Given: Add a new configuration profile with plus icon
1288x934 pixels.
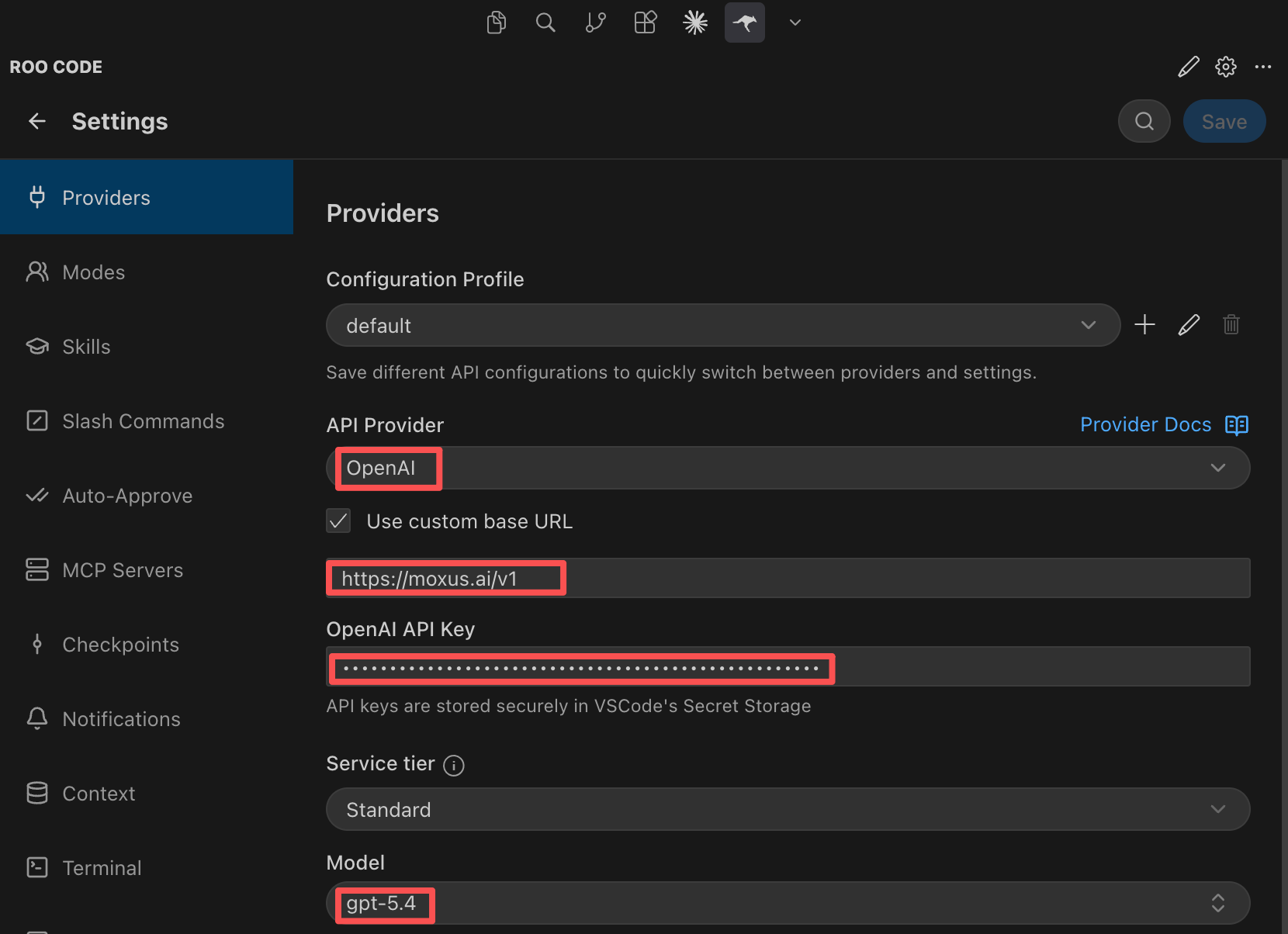Looking at the screenshot, I should point(1145,324).
